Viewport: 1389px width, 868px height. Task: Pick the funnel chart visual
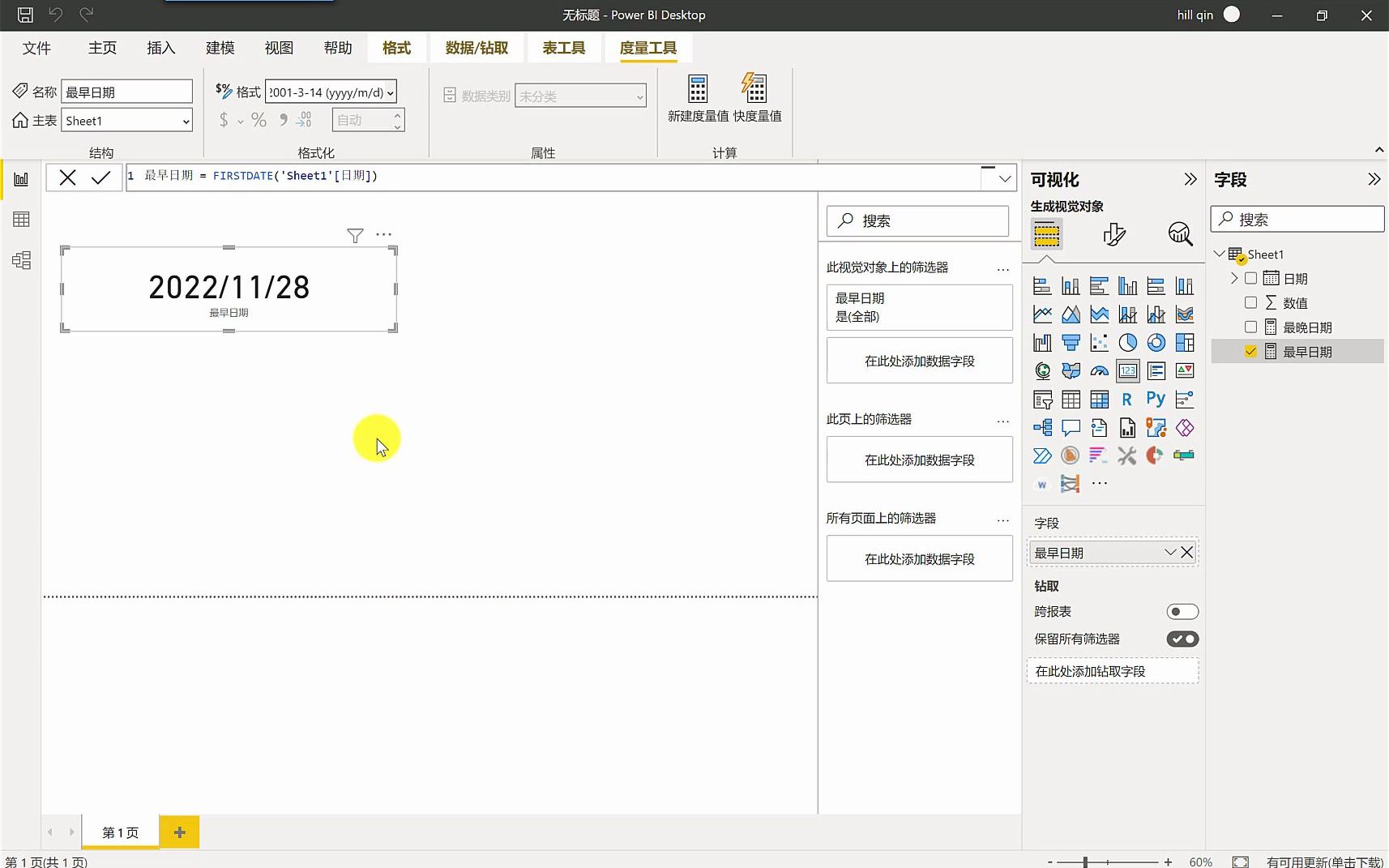point(1071,343)
